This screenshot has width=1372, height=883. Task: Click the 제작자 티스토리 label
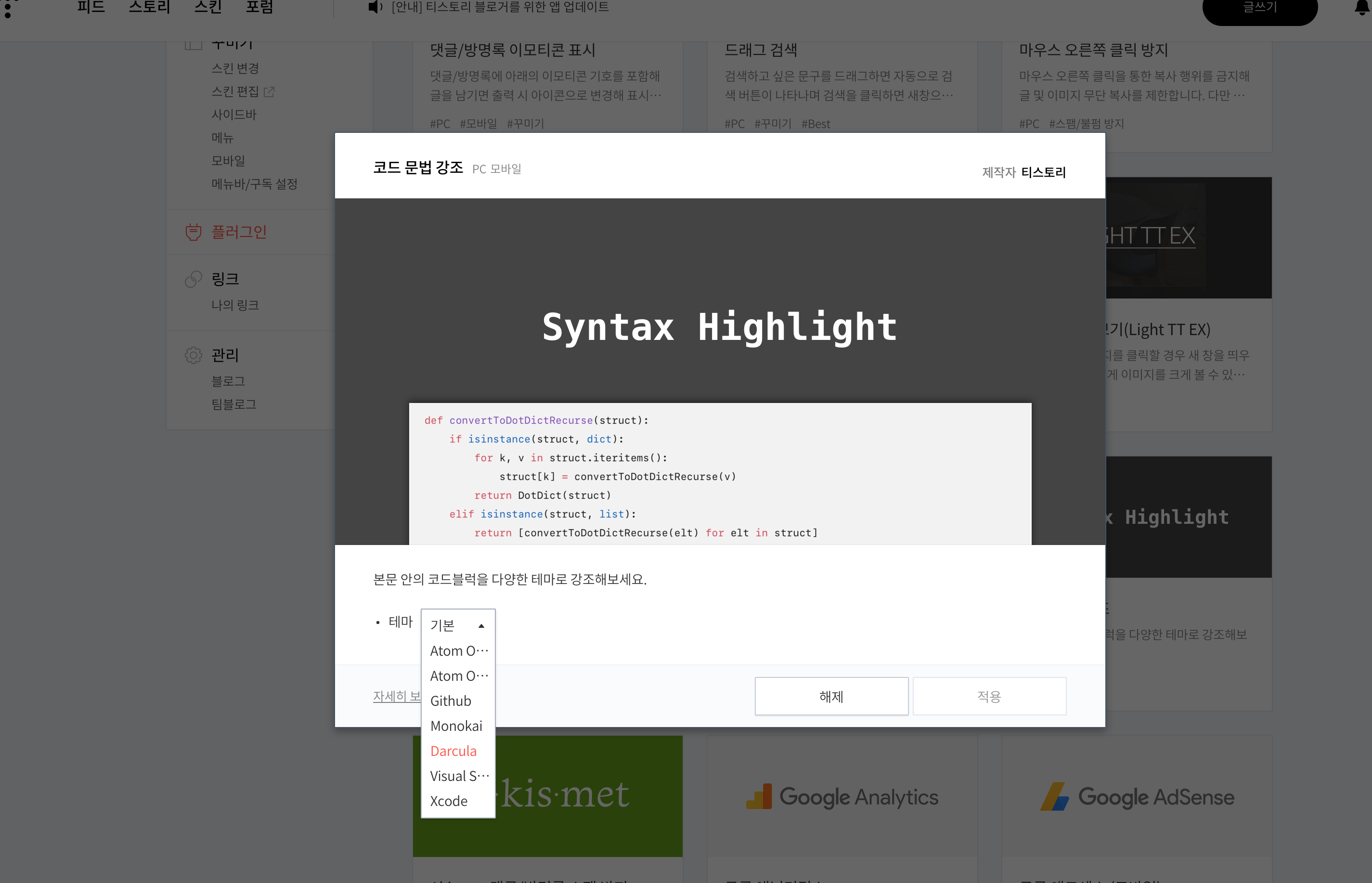[x=1024, y=172]
